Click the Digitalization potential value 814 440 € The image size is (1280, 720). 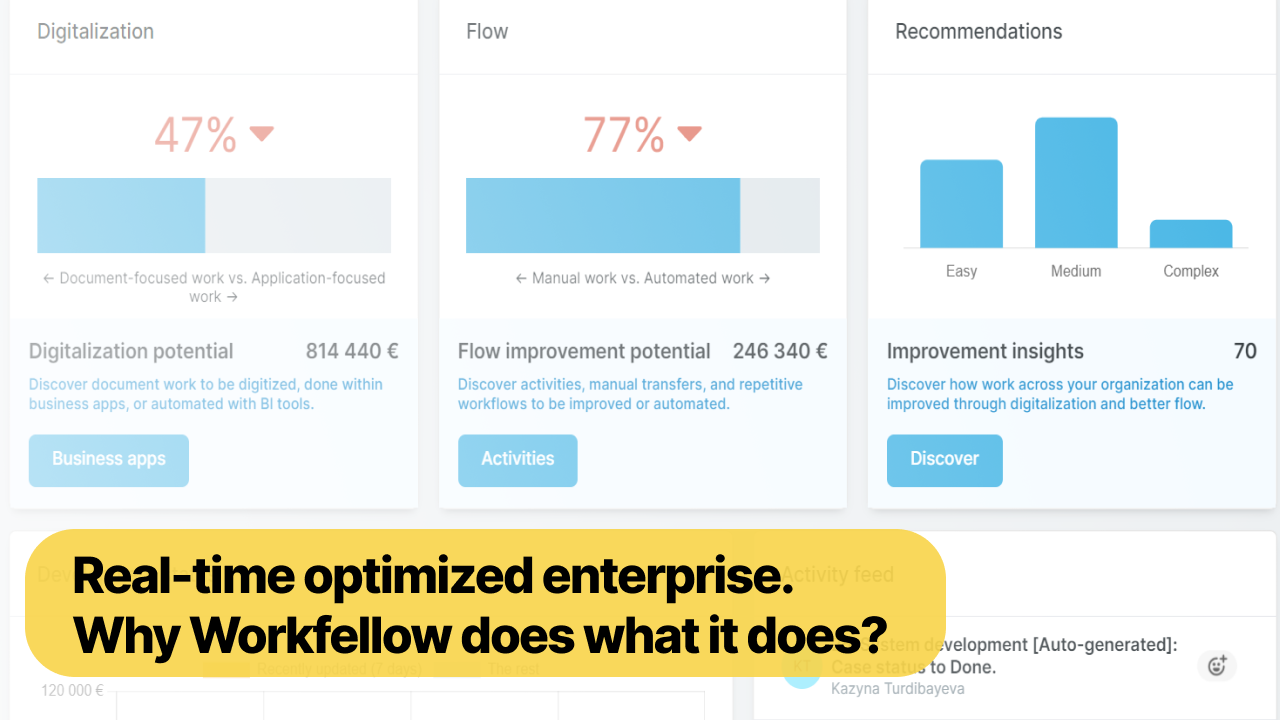351,351
